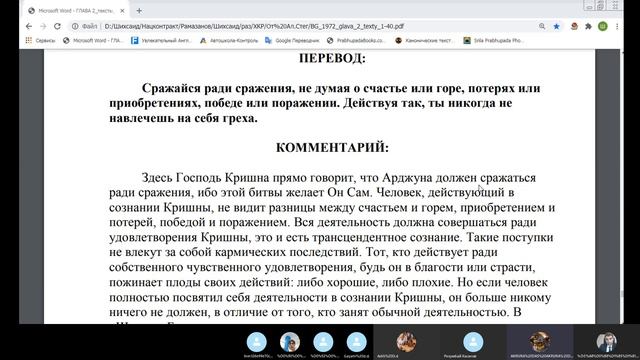Click the КОММЕНТАРИЙ: heading in the PDF
This screenshot has height=360, width=640.
click(x=332, y=147)
